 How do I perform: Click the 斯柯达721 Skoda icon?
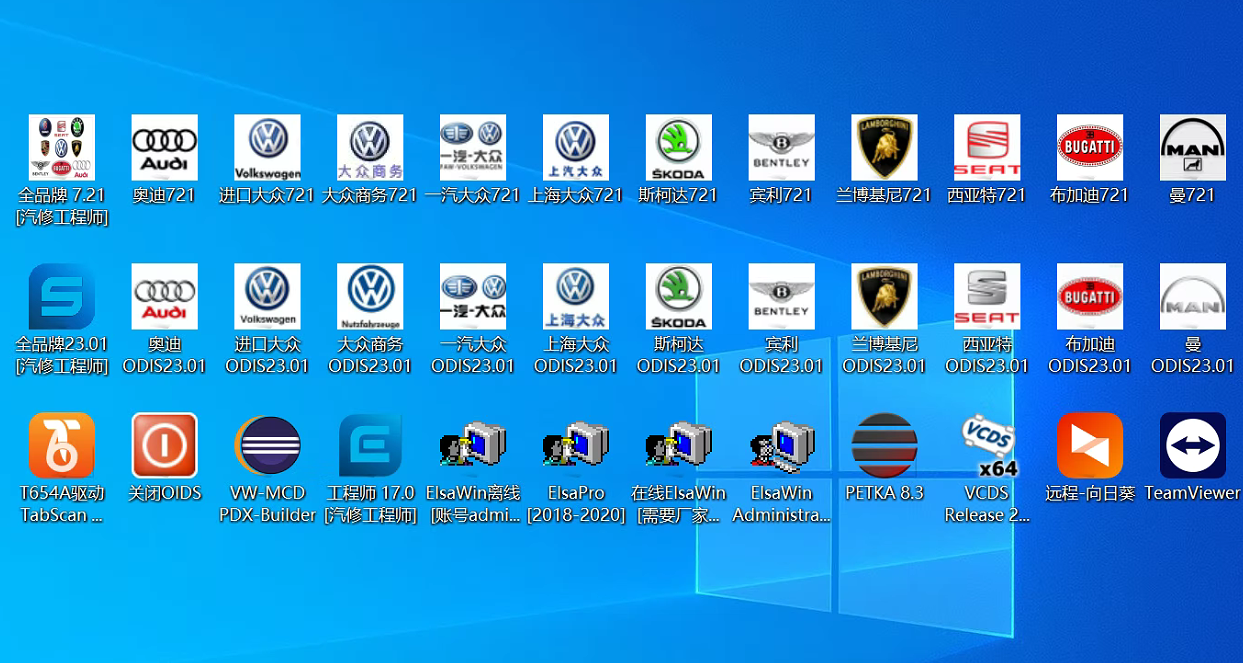click(x=678, y=148)
